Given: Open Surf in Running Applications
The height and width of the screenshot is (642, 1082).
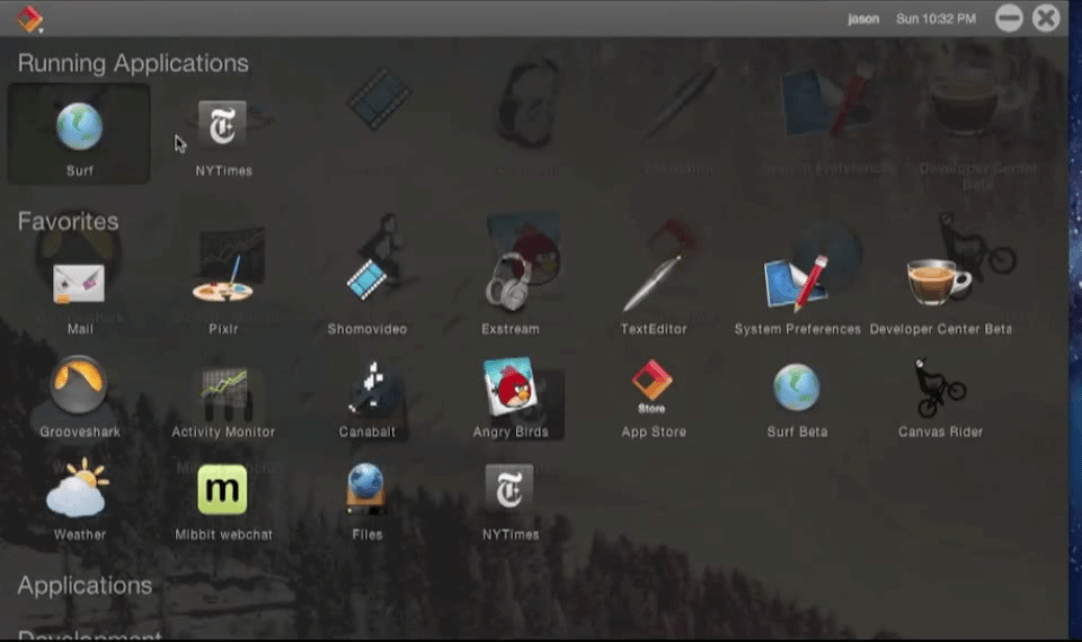Looking at the screenshot, I should (x=79, y=135).
